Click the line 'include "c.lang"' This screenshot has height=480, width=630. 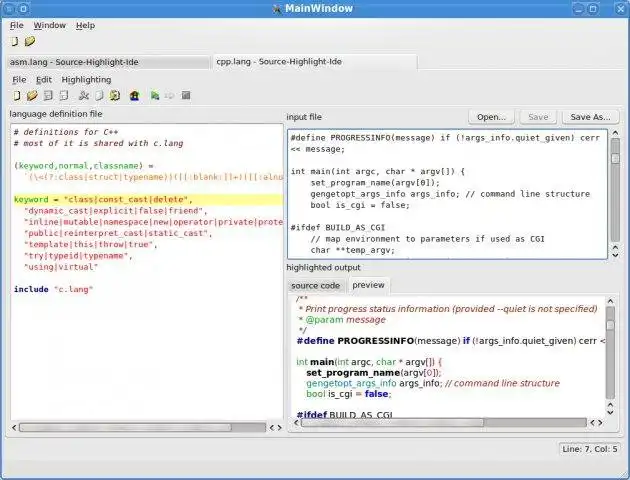point(53,289)
